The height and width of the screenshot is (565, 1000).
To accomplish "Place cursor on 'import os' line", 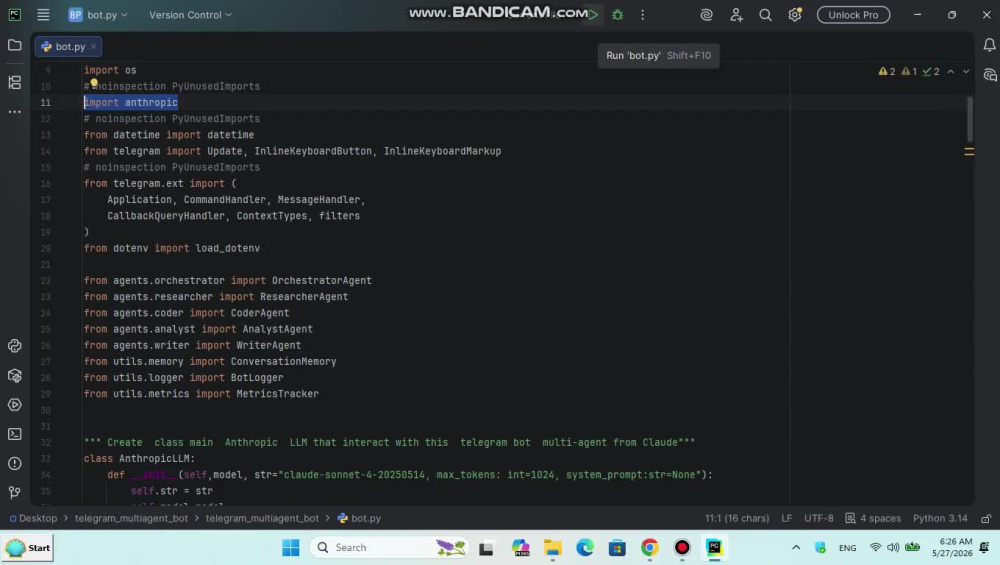I will pos(110,70).
